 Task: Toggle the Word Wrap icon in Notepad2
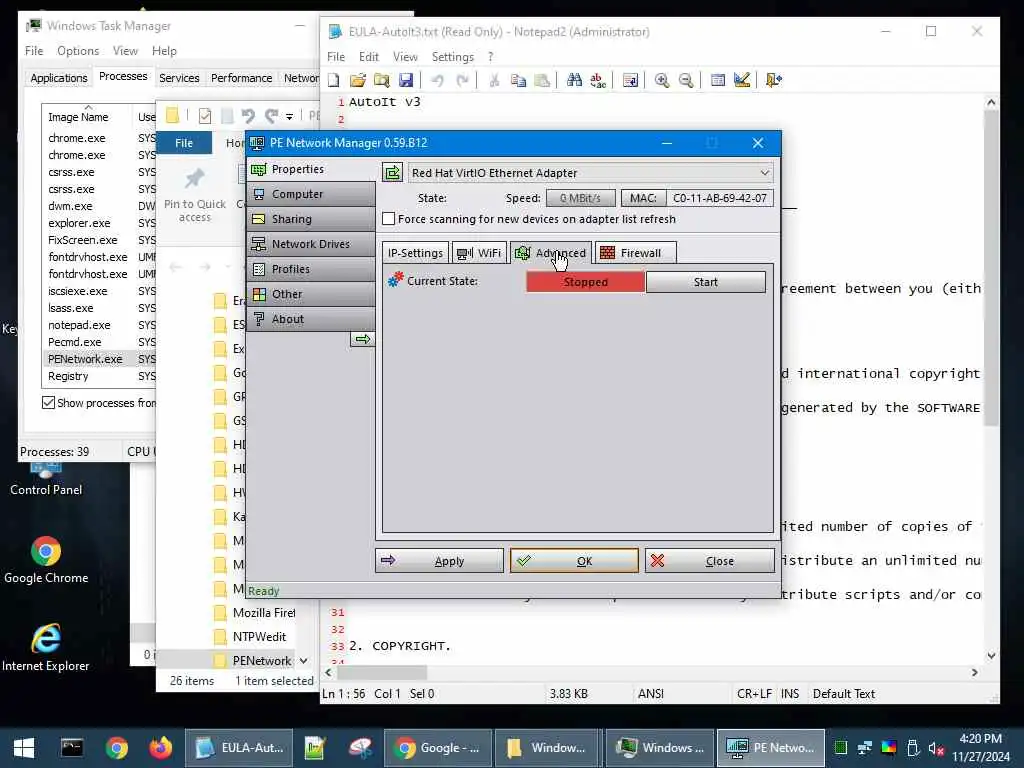pyautogui.click(x=630, y=80)
